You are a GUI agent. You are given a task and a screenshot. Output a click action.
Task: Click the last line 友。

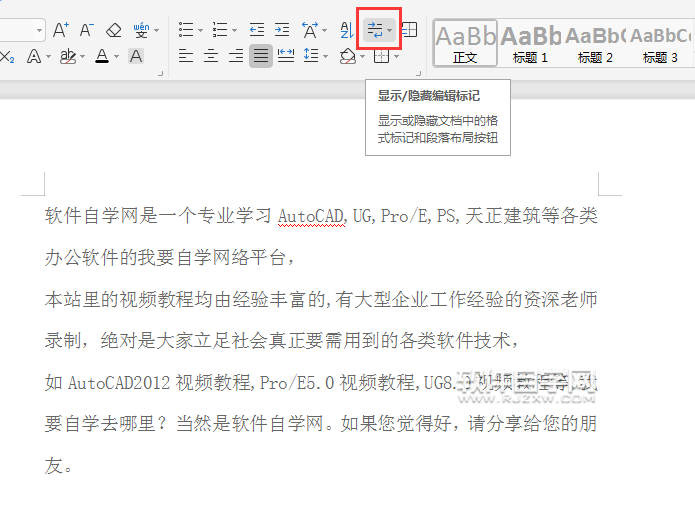pyautogui.click(x=58, y=466)
